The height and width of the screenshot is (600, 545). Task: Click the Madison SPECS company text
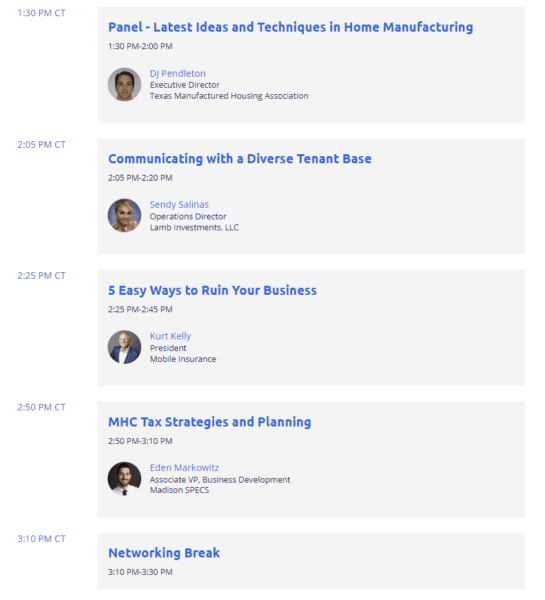[179, 490]
